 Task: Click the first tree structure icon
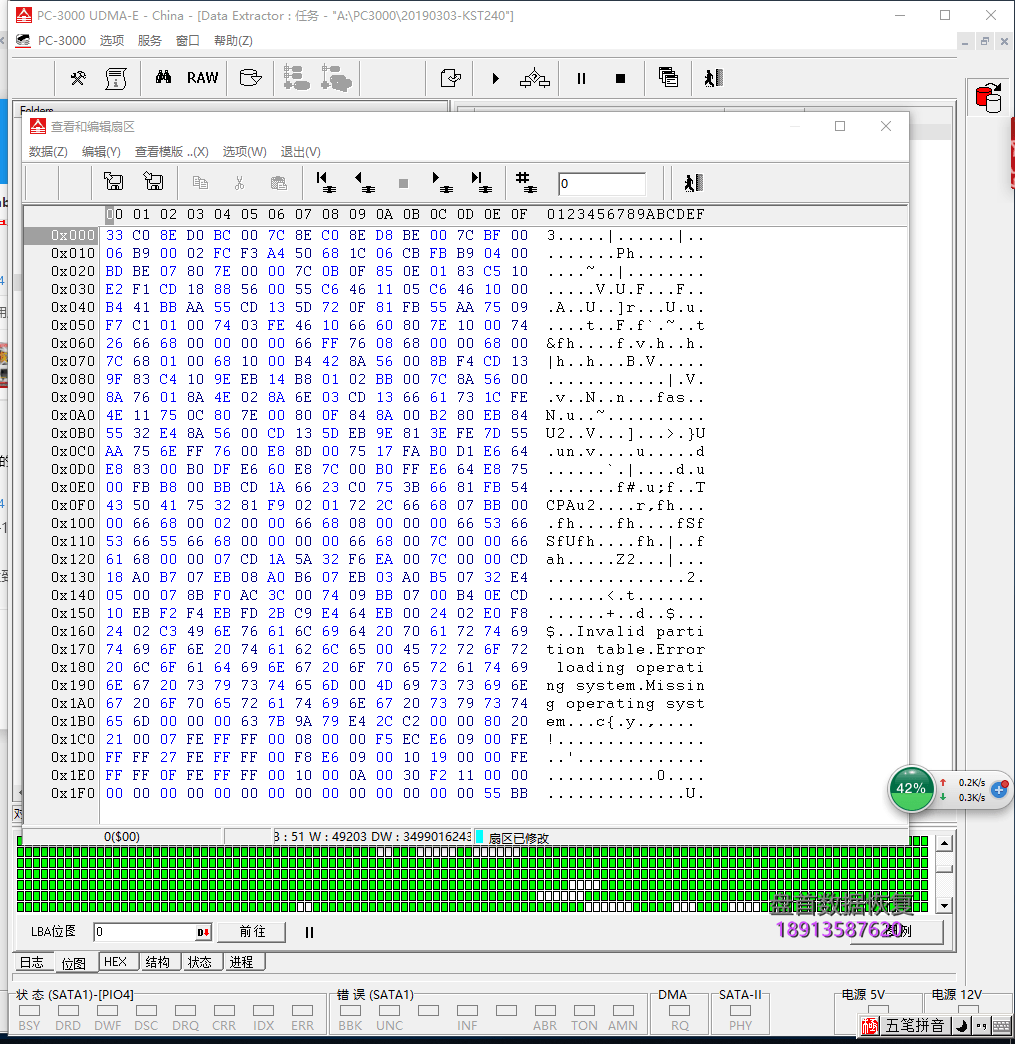296,78
